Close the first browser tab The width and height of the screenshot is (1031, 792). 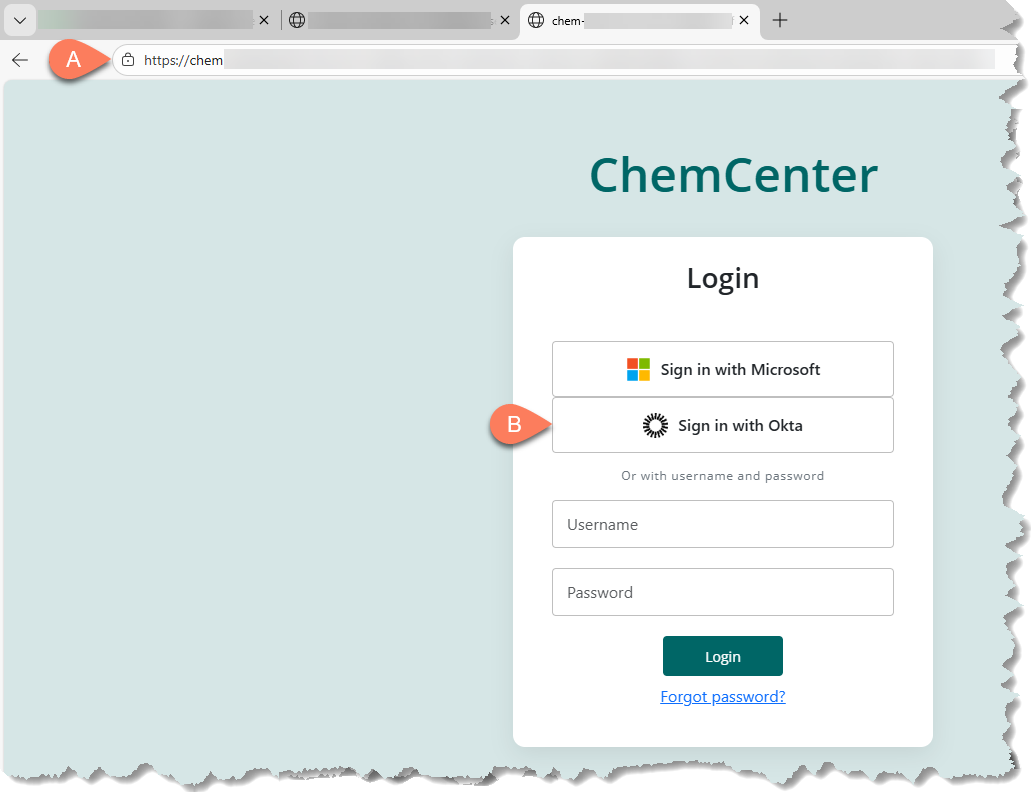[264, 20]
